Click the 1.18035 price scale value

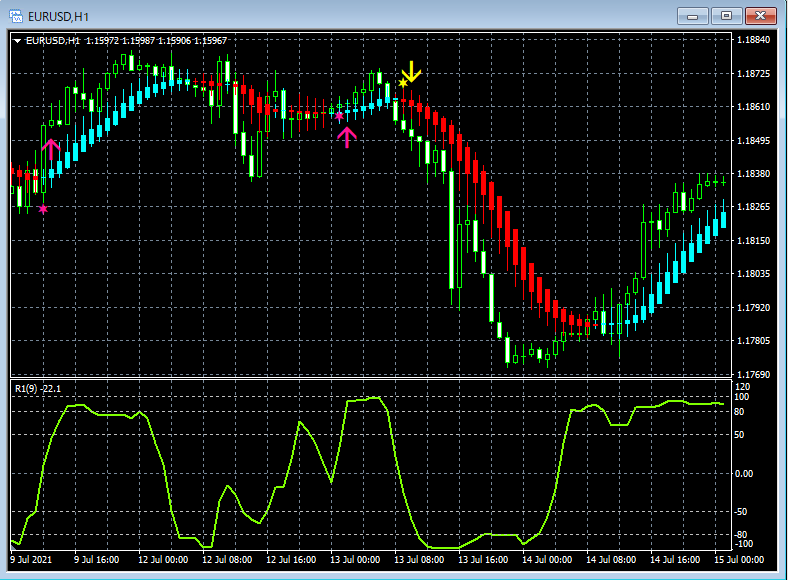[x=753, y=274]
